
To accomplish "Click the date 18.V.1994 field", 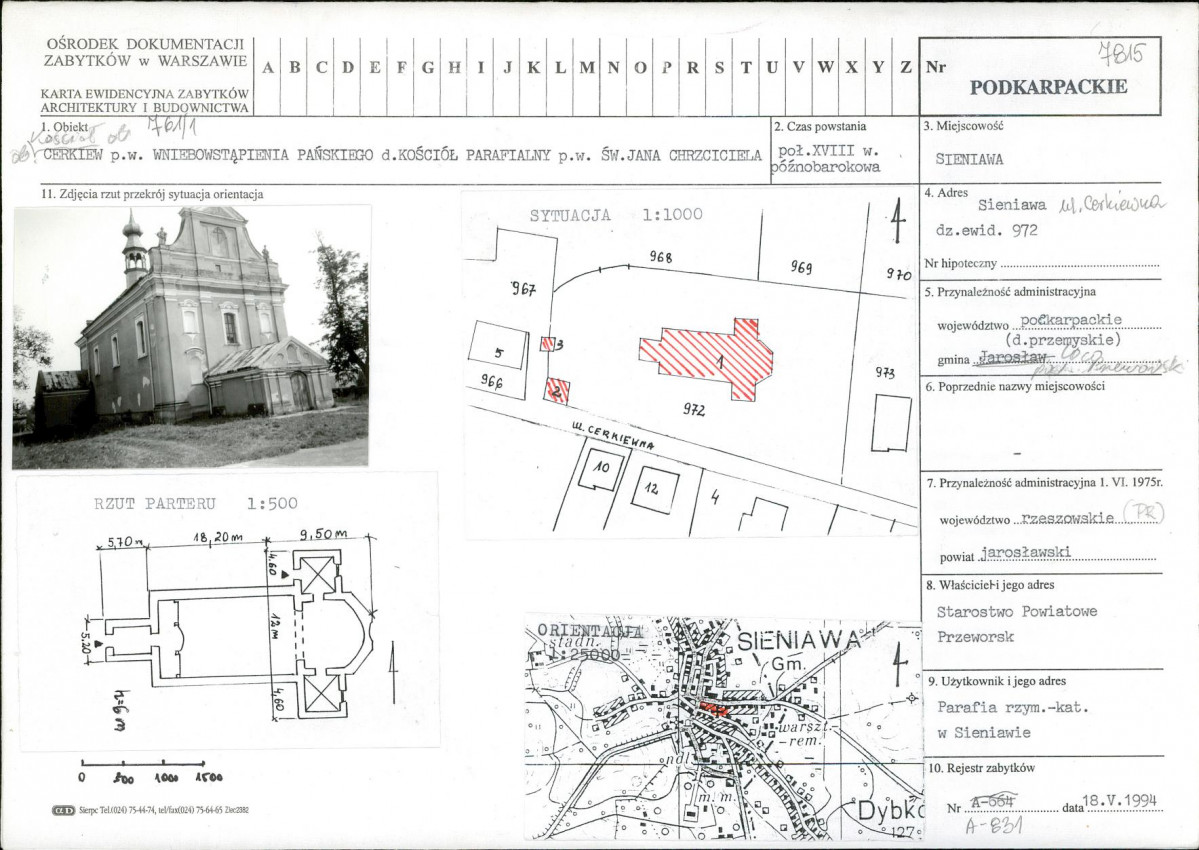I will [x=1120, y=800].
